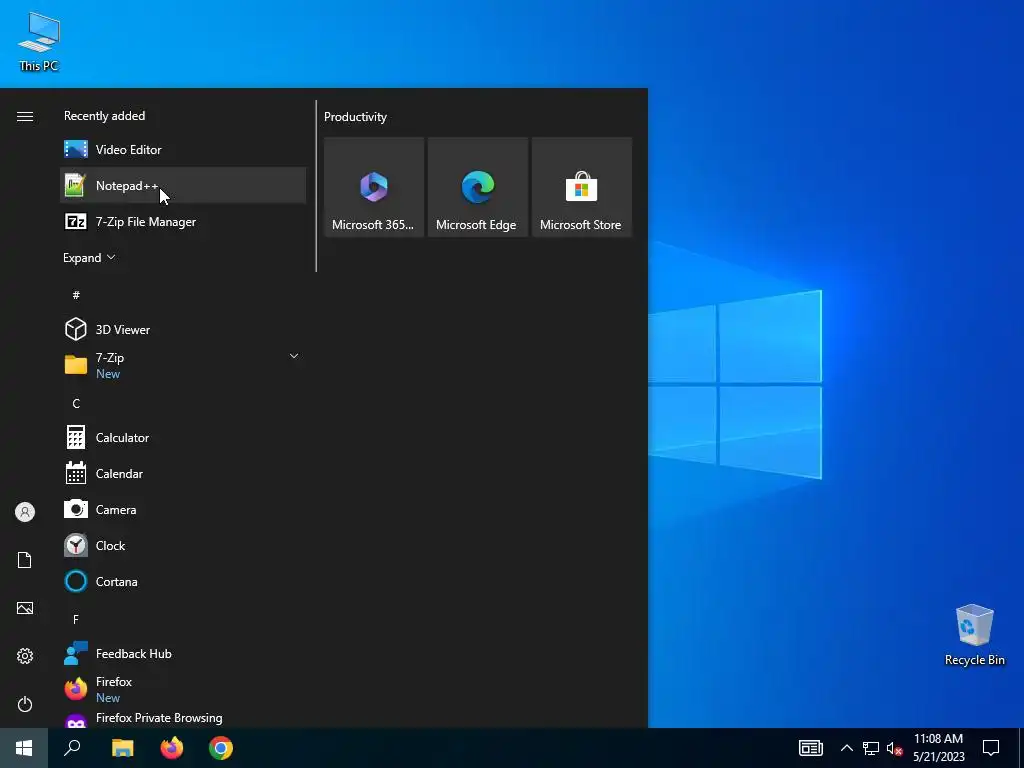The width and height of the screenshot is (1024, 768).
Task: Jump to the # letter index
Action: point(76,295)
